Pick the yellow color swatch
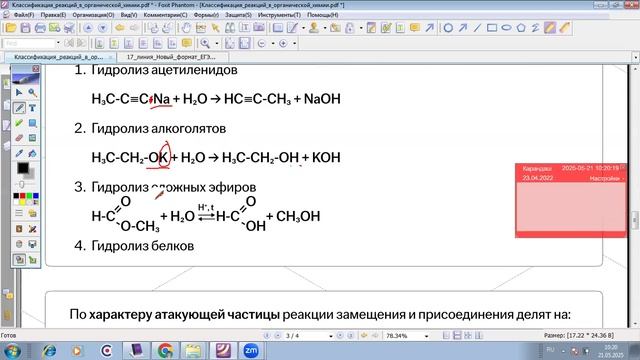 [22, 202]
